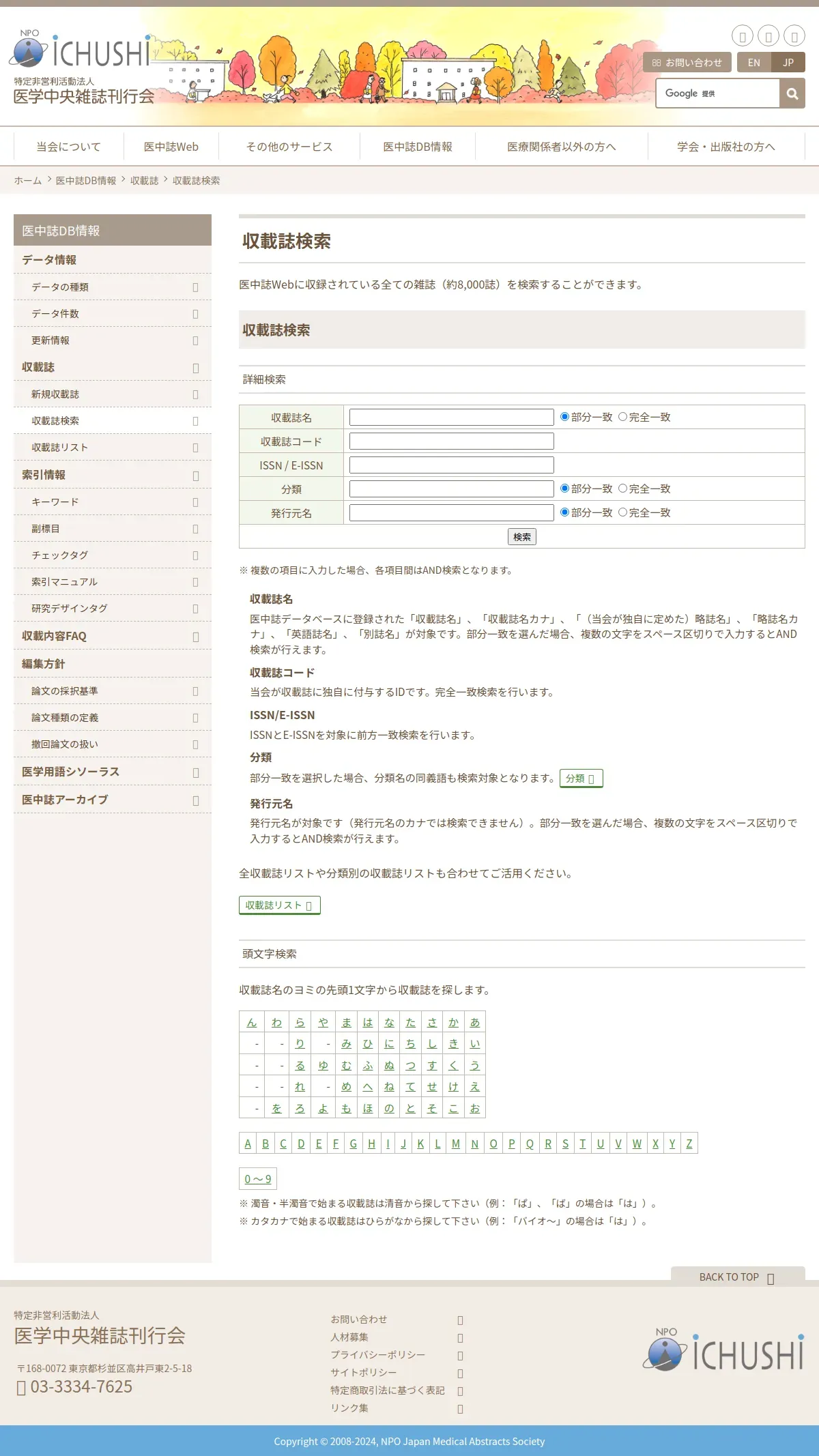Click the を kana index link

(276, 1108)
